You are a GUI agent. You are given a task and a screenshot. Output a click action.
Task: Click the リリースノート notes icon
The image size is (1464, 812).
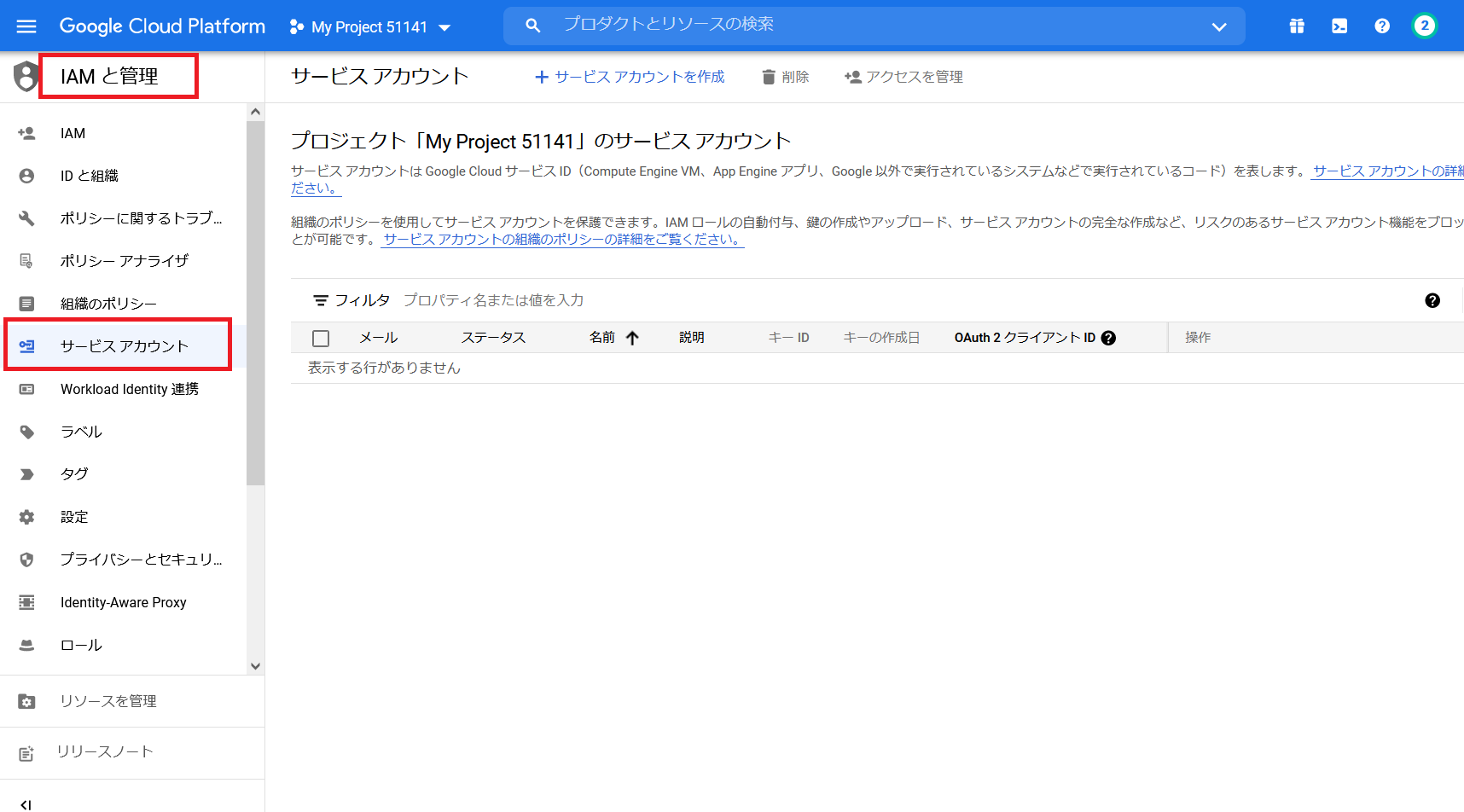tap(26, 753)
